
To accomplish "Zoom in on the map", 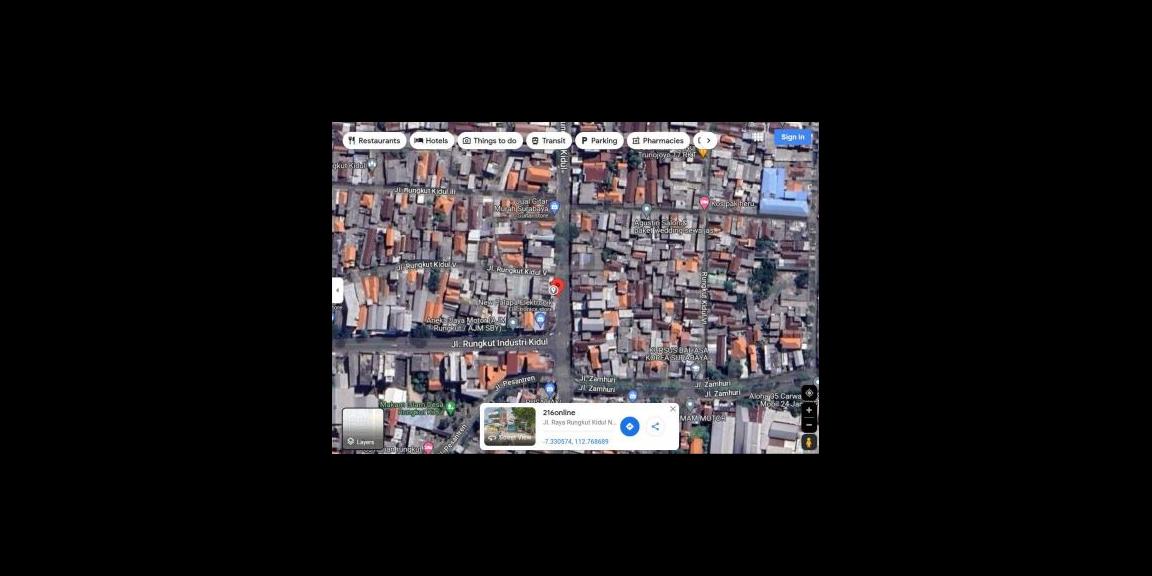I will click(809, 410).
